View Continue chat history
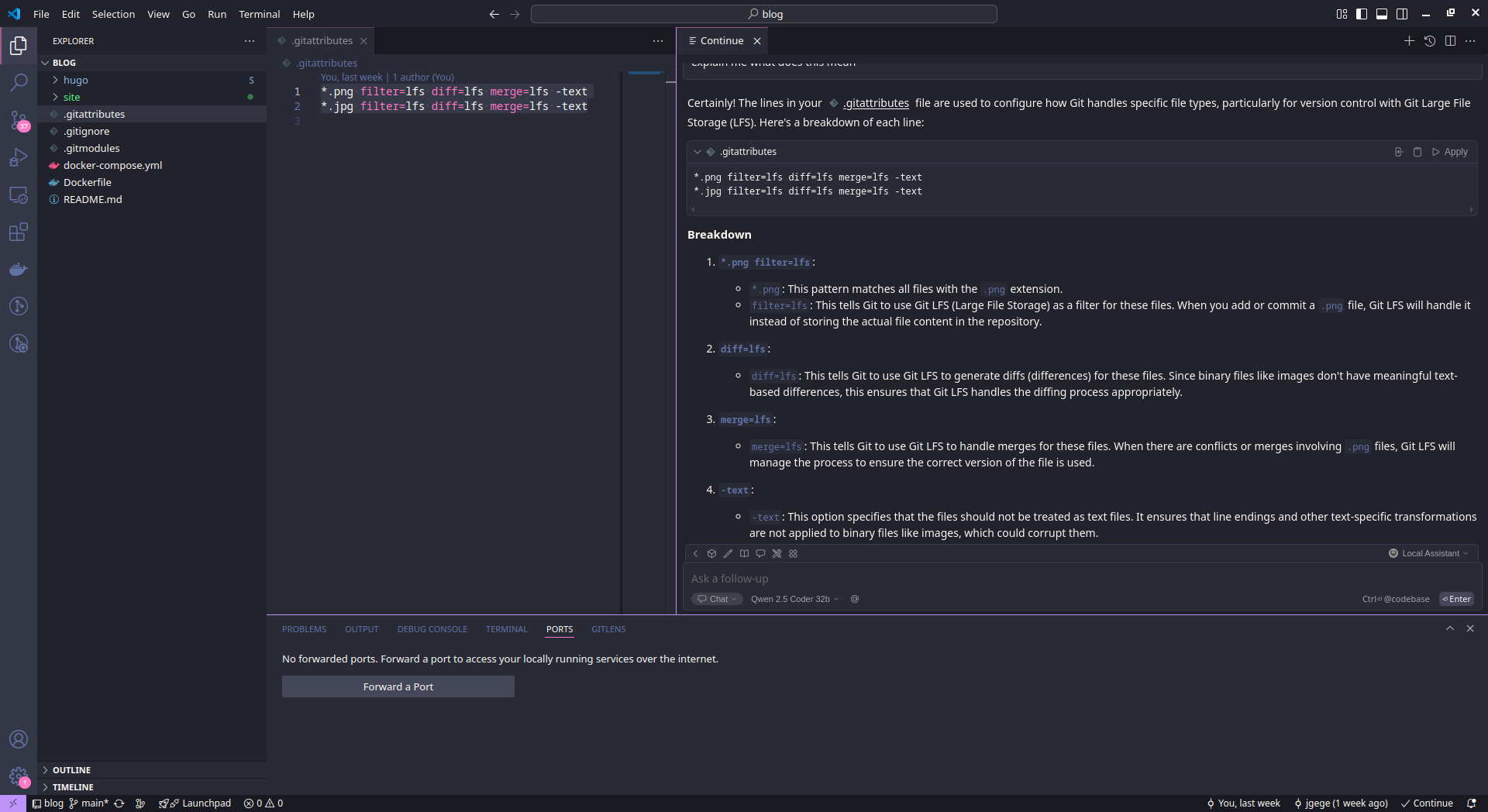 (1430, 41)
